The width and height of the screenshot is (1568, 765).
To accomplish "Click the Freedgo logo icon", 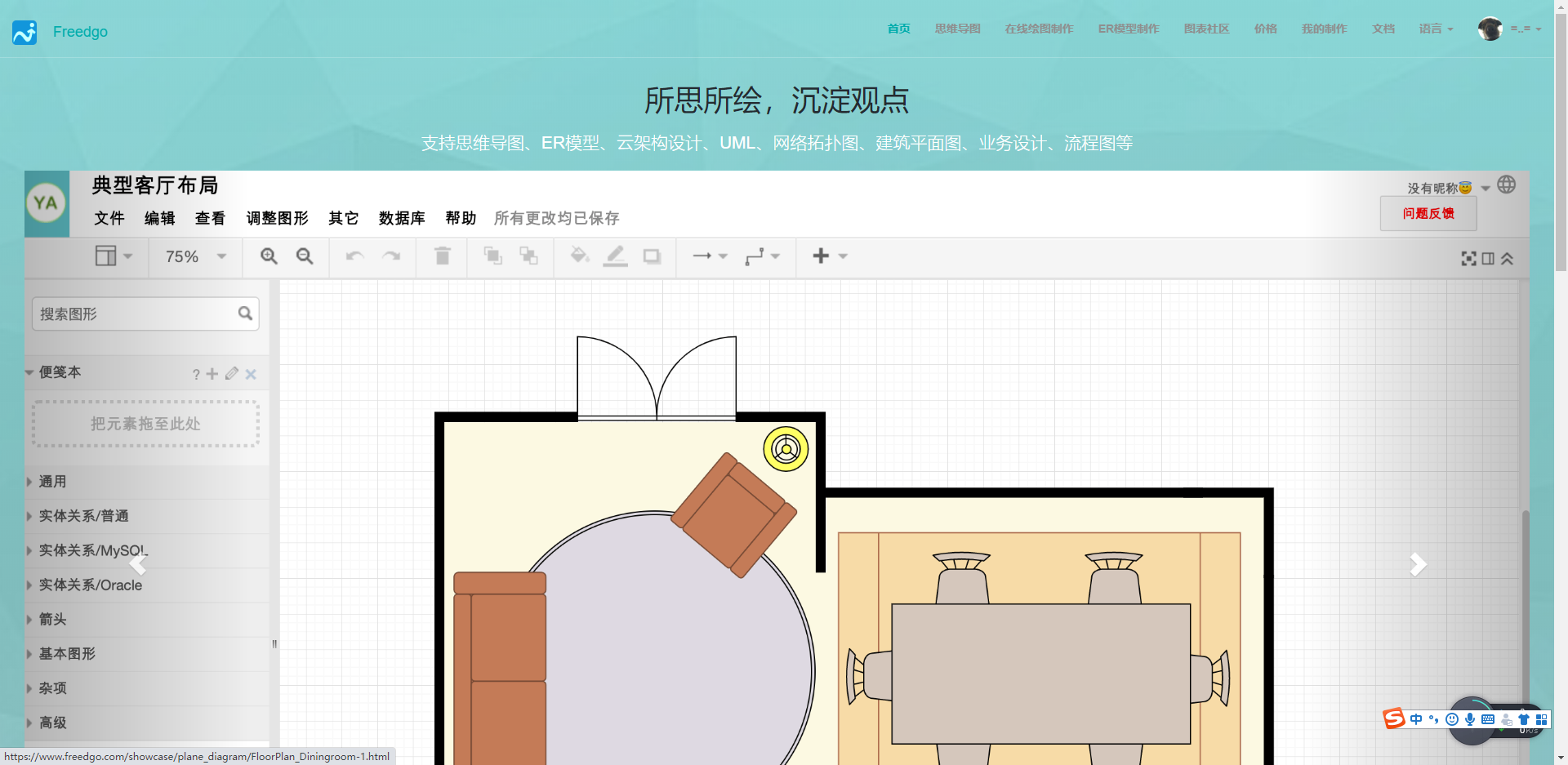I will [x=24, y=32].
